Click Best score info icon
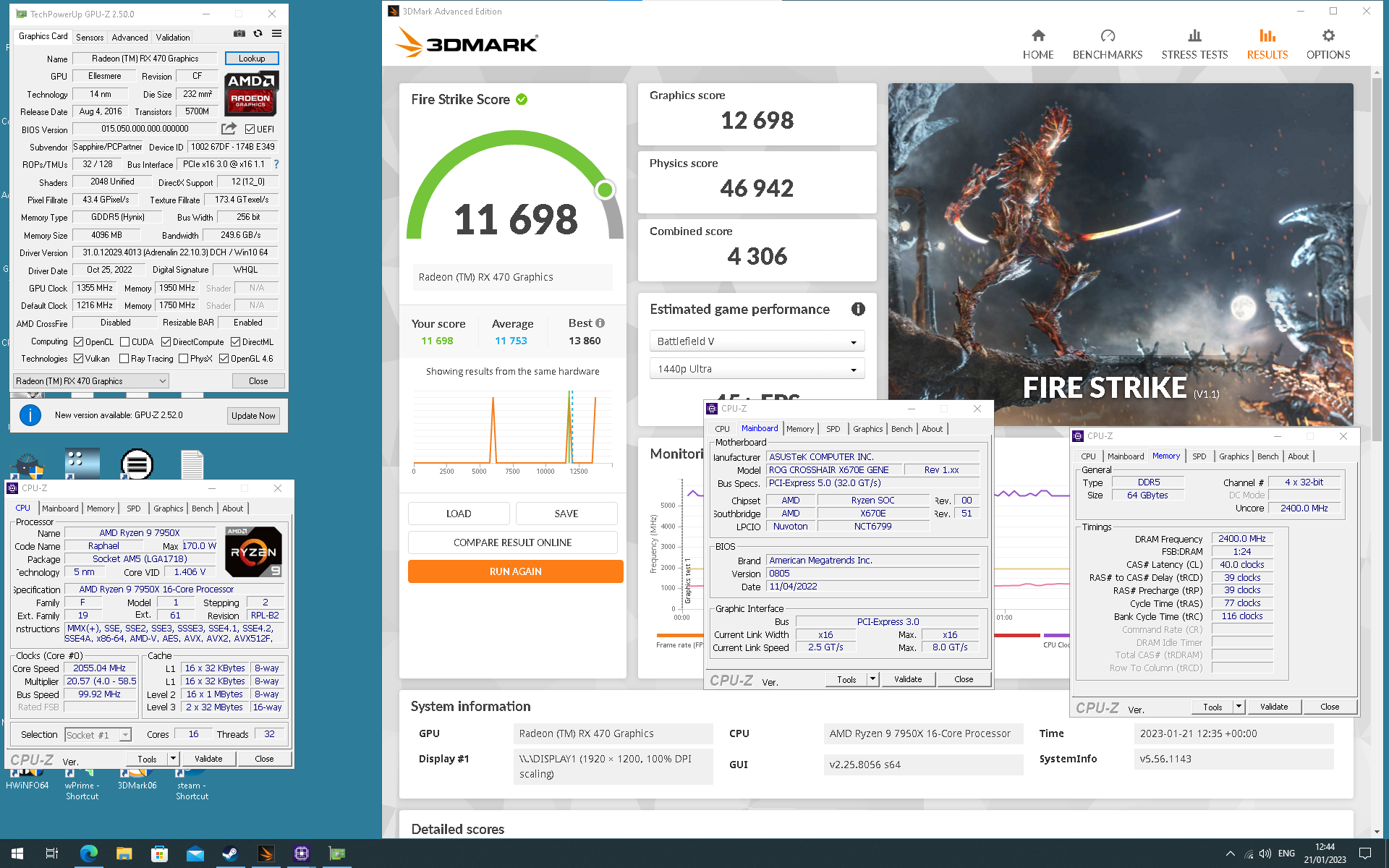Viewport: 1389px width, 868px height. point(600,323)
